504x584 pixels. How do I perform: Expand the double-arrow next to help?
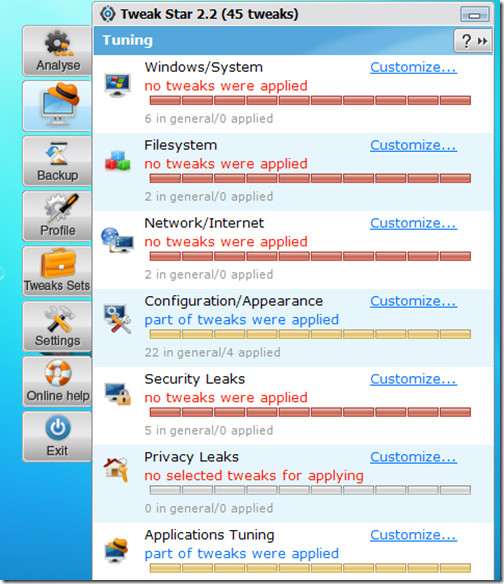coord(483,41)
